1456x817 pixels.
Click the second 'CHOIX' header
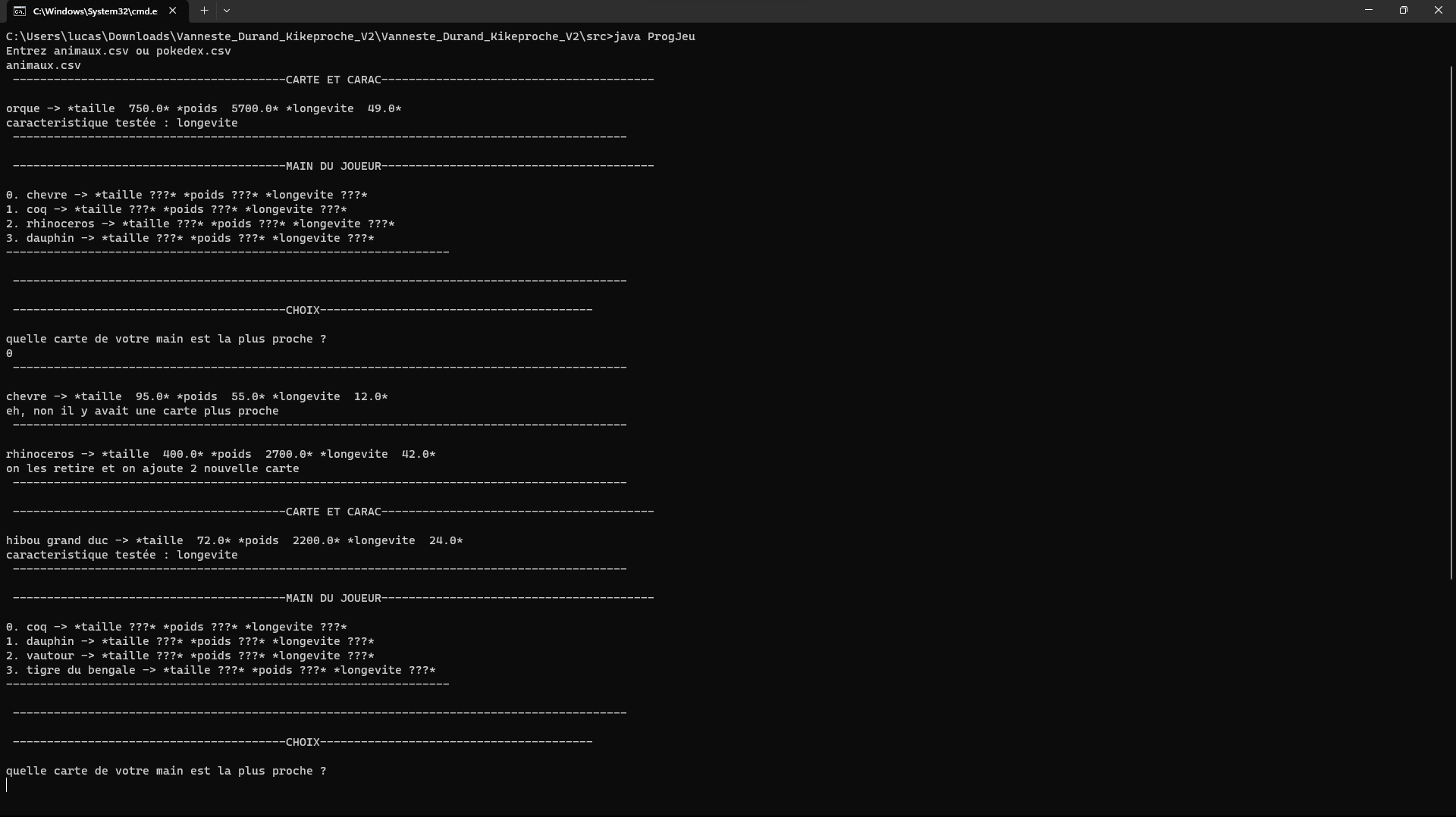point(303,742)
